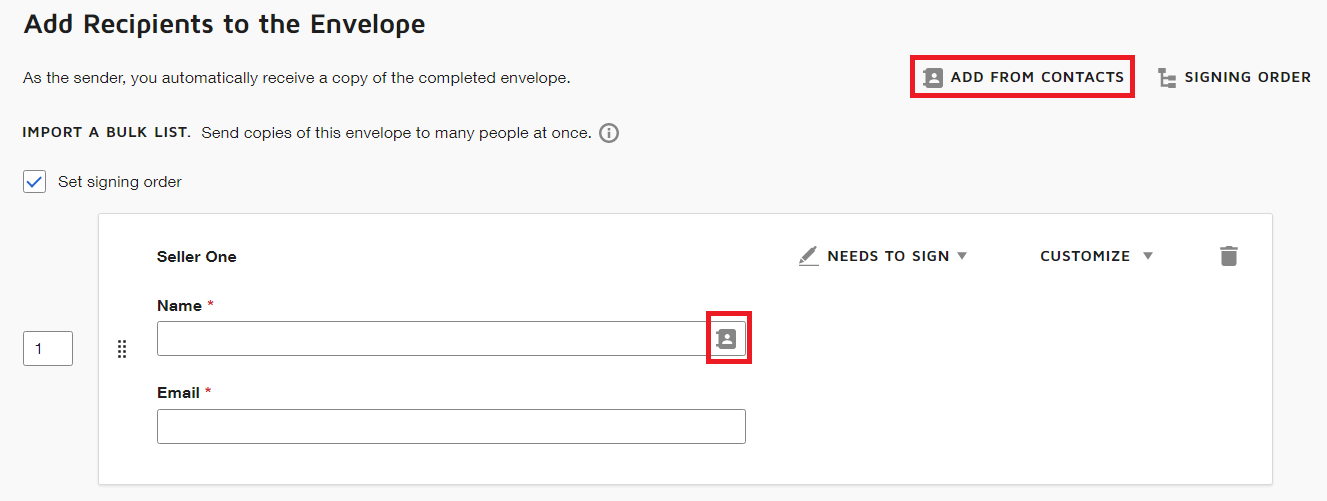
Task: Uncheck the Set signing order checkbox
Action: (x=35, y=182)
